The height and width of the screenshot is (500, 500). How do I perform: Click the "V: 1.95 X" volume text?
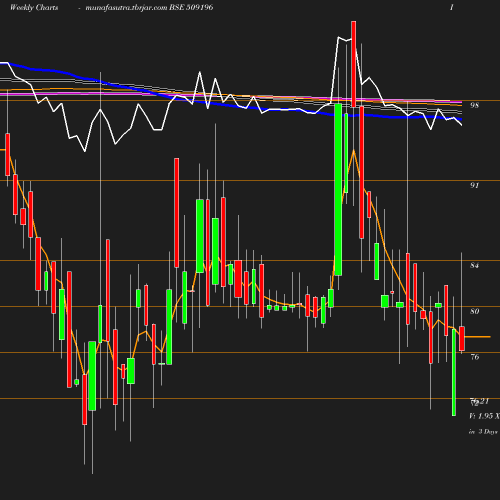pos(484,416)
